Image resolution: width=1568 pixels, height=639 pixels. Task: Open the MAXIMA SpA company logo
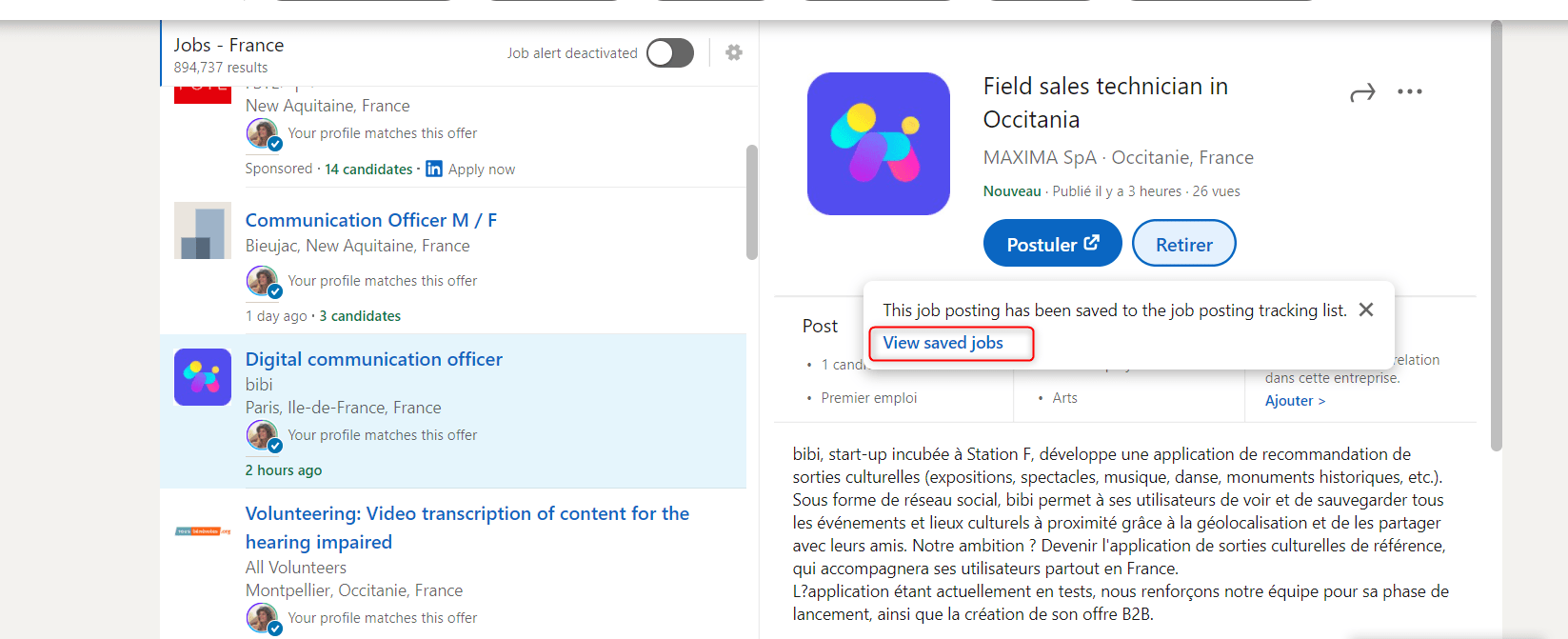[x=878, y=144]
